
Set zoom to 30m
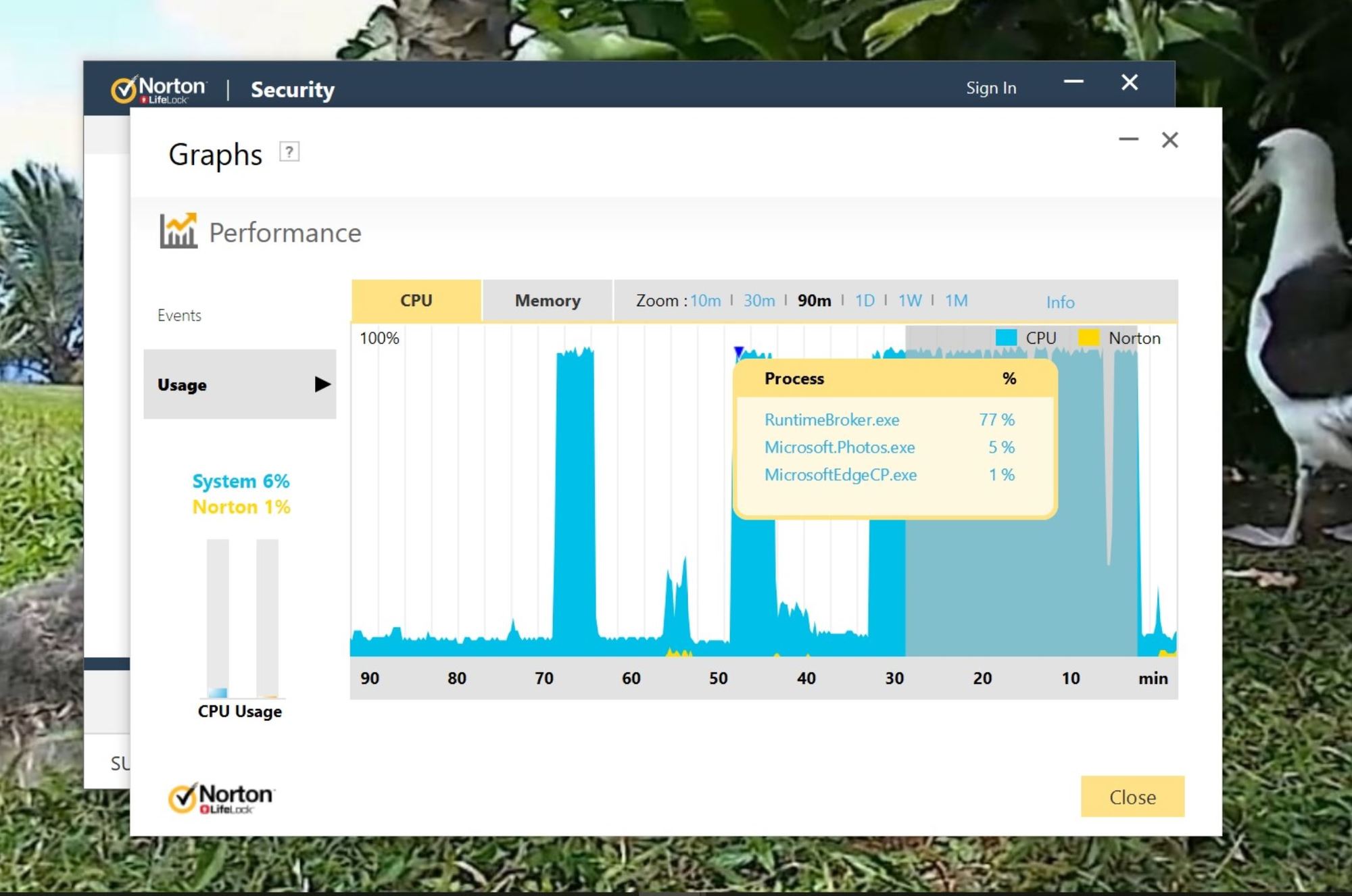click(x=759, y=301)
